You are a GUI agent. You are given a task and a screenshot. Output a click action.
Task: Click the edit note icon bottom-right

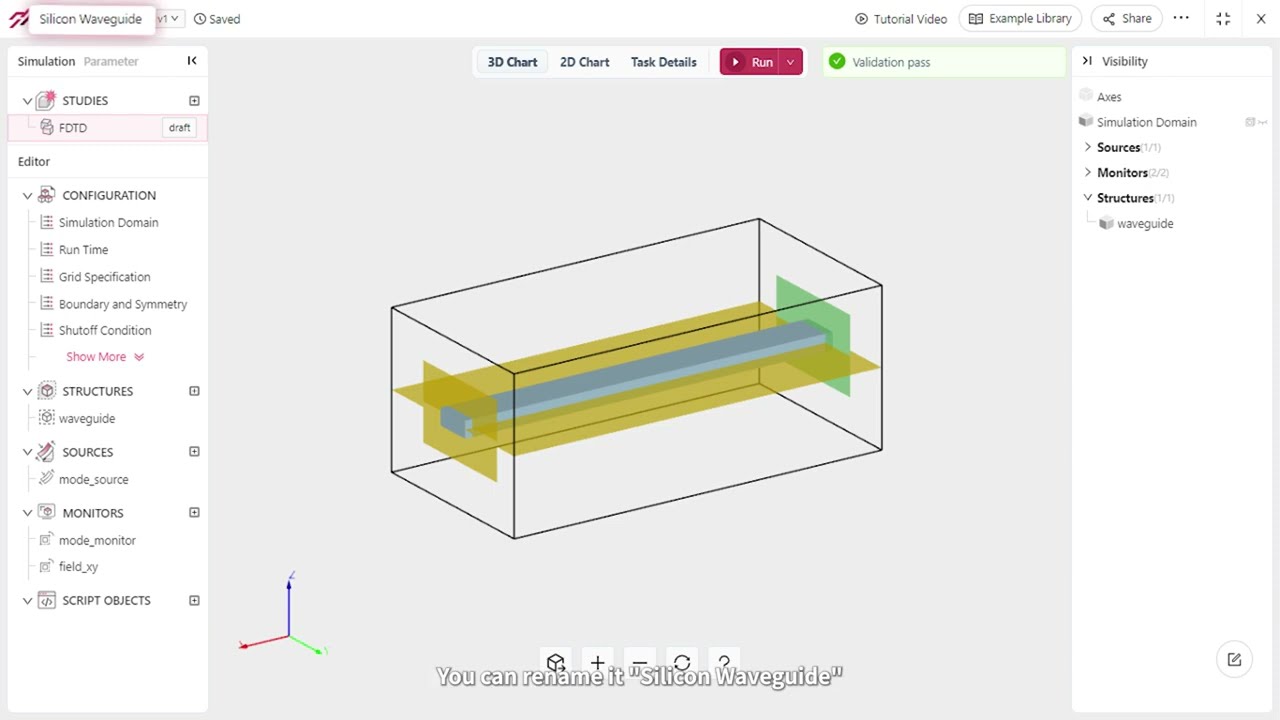click(x=1234, y=660)
